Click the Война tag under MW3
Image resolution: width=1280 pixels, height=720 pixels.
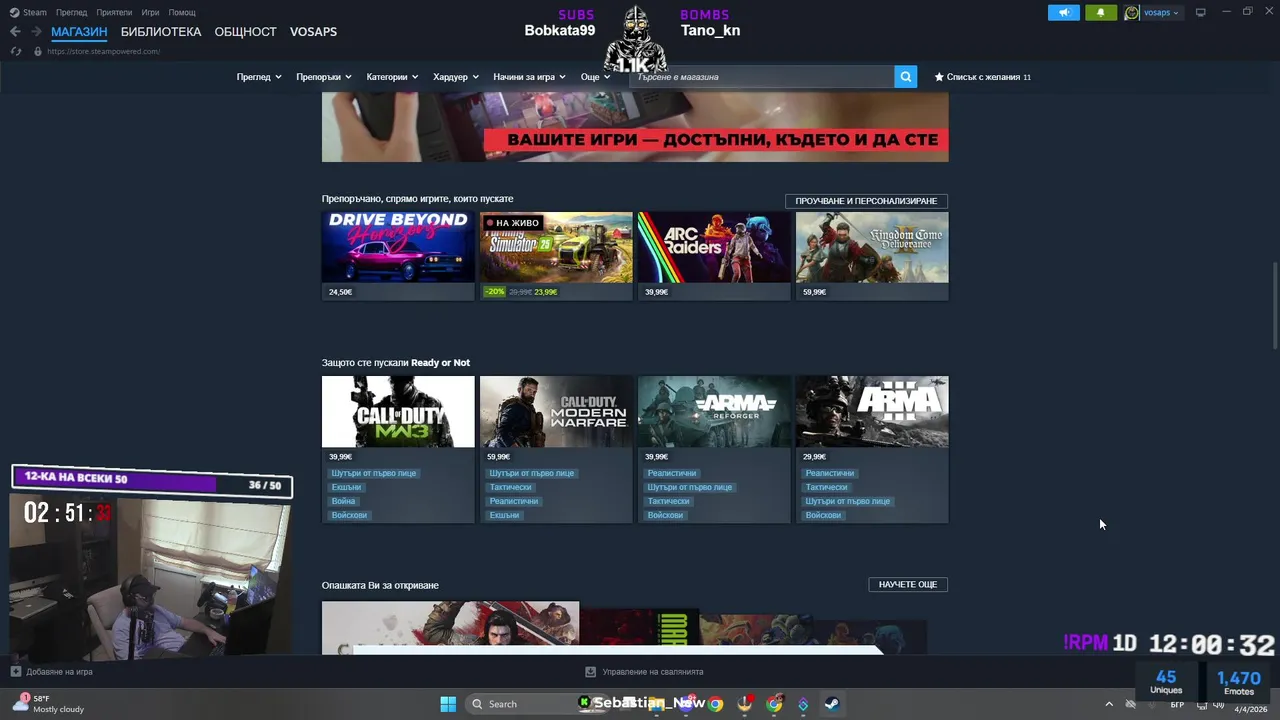tap(343, 501)
